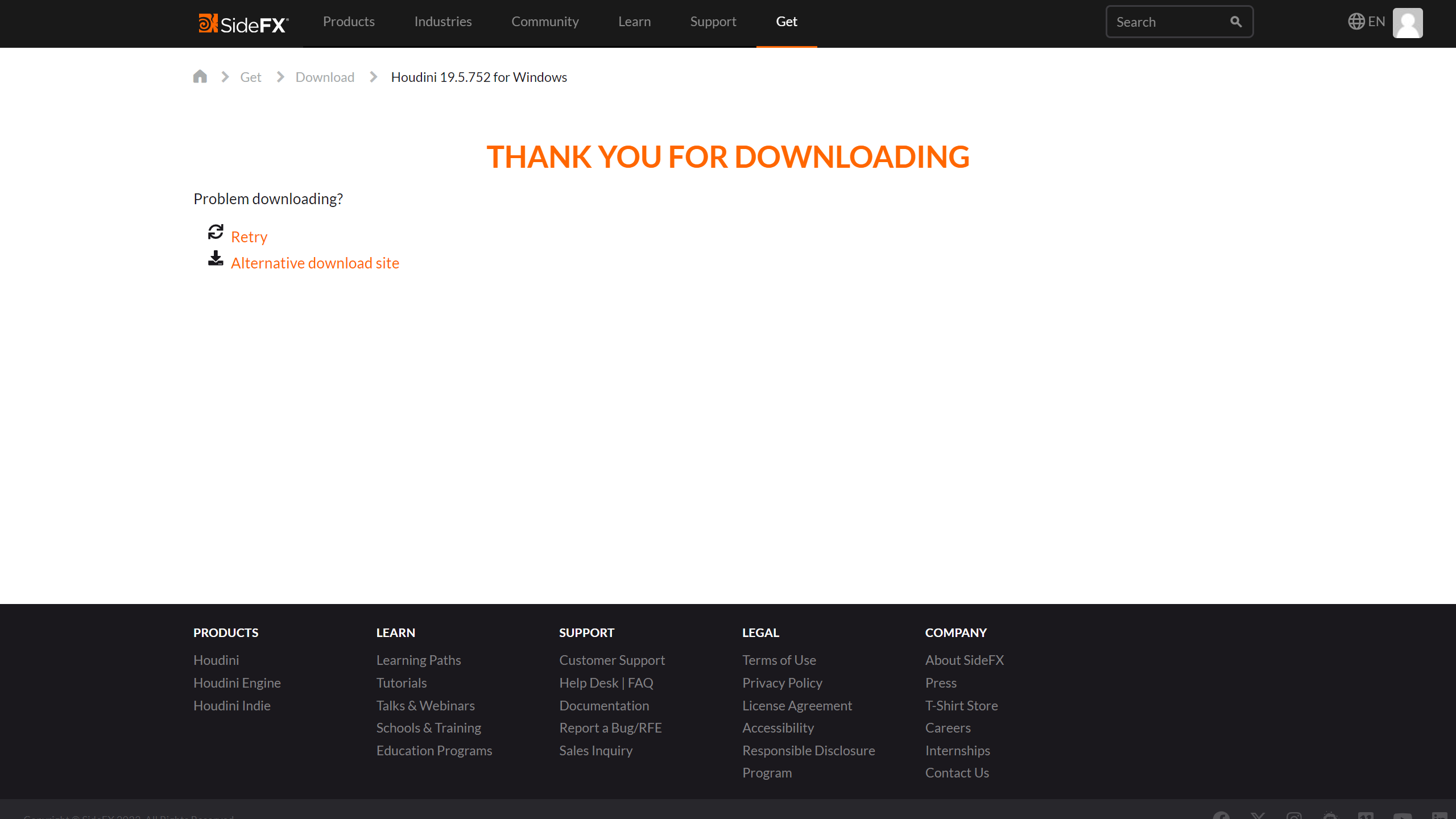Click the SUPPORT footer heading

pos(587,632)
